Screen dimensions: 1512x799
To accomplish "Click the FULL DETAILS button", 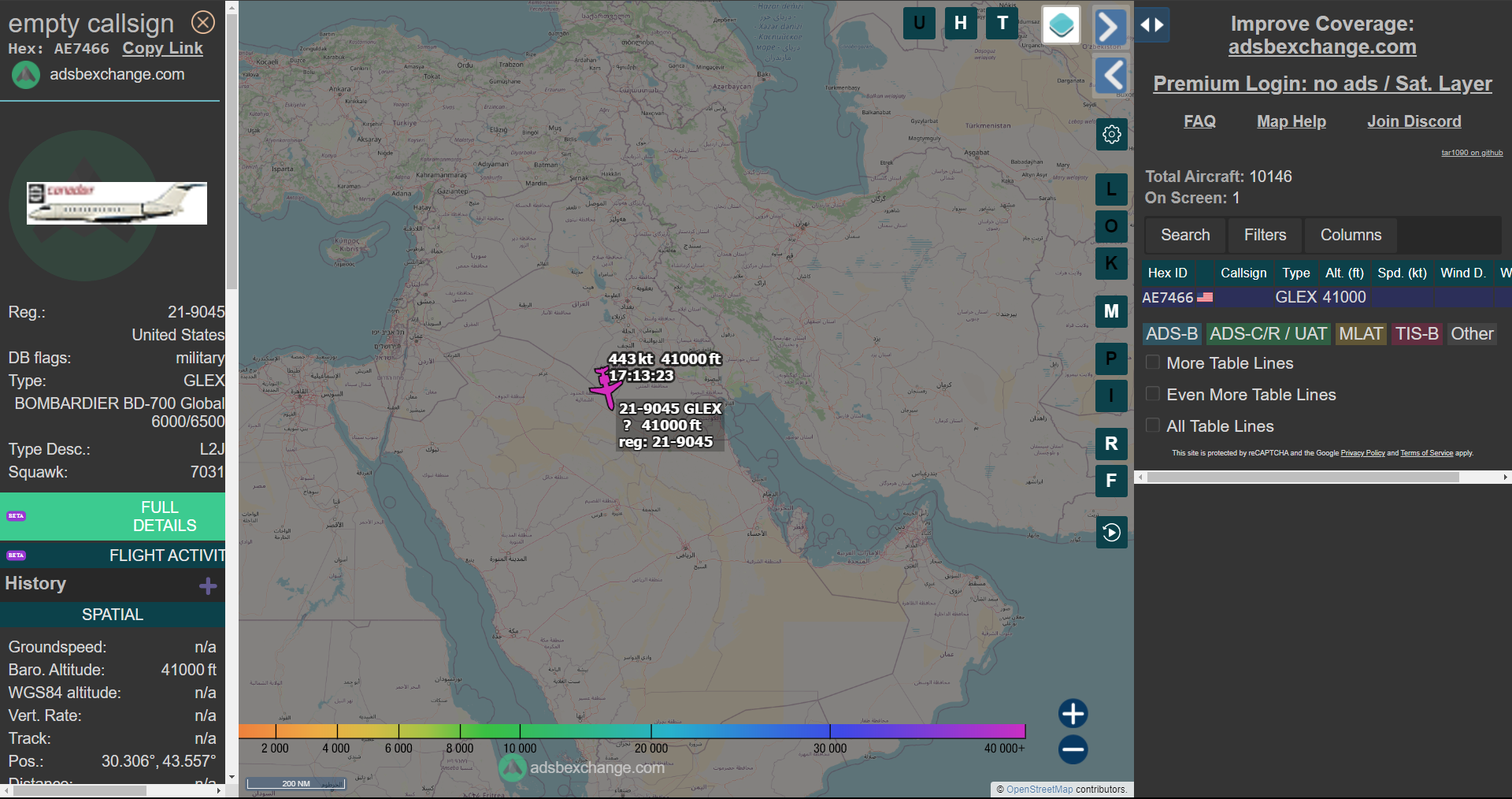I will 113,516.
